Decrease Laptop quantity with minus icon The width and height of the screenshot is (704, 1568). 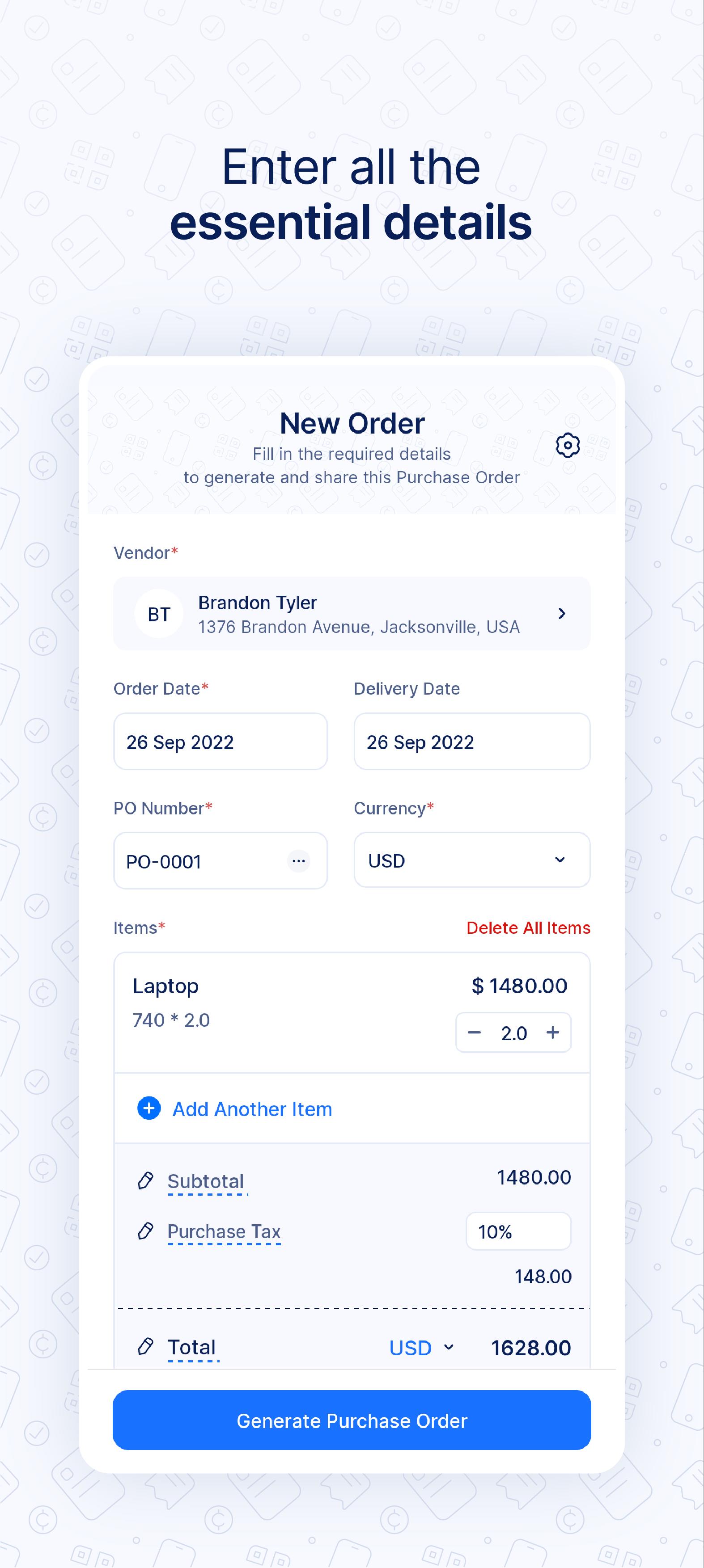tap(475, 1033)
